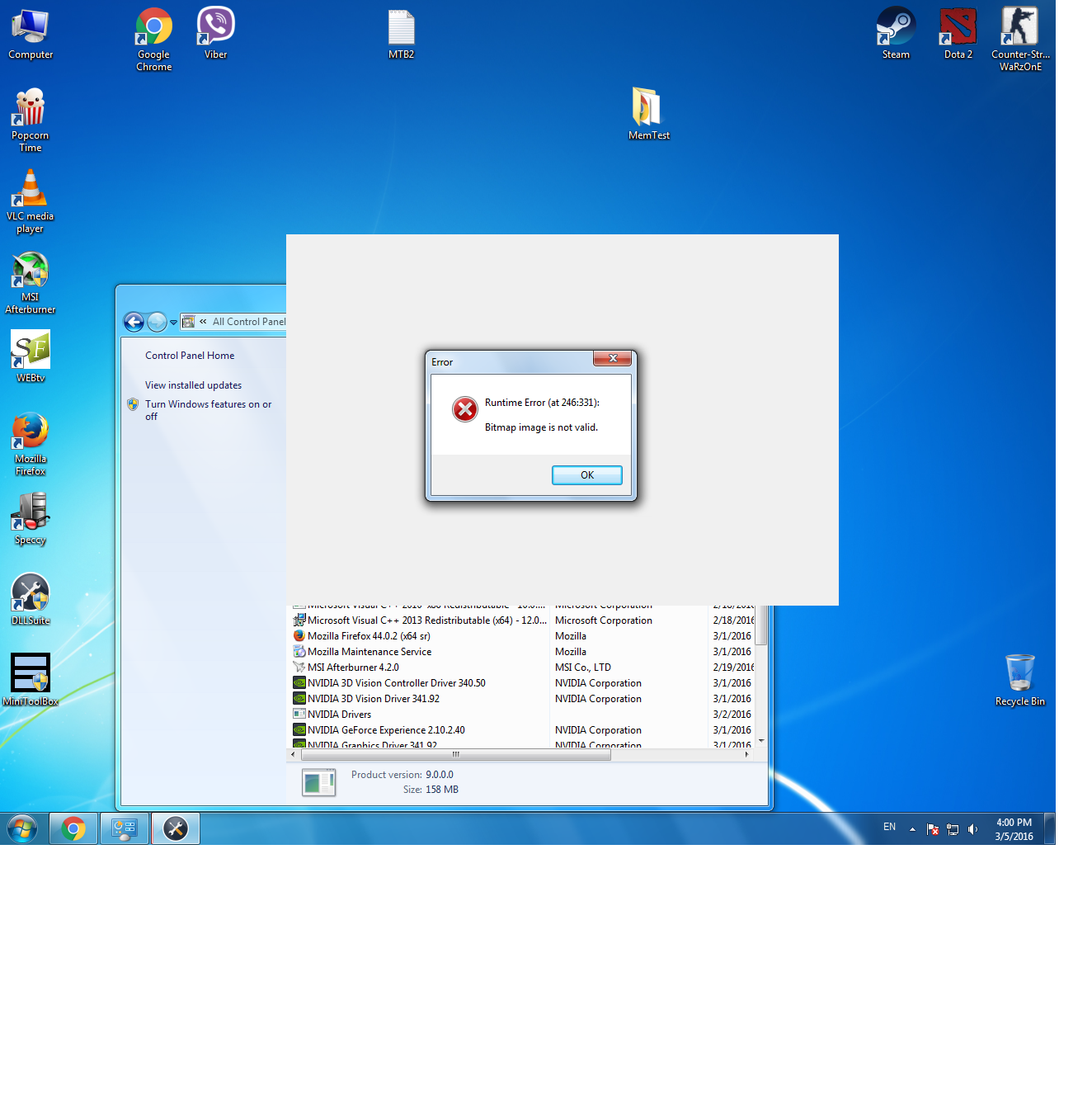Launch Google Chrome from the desktop

(x=154, y=40)
